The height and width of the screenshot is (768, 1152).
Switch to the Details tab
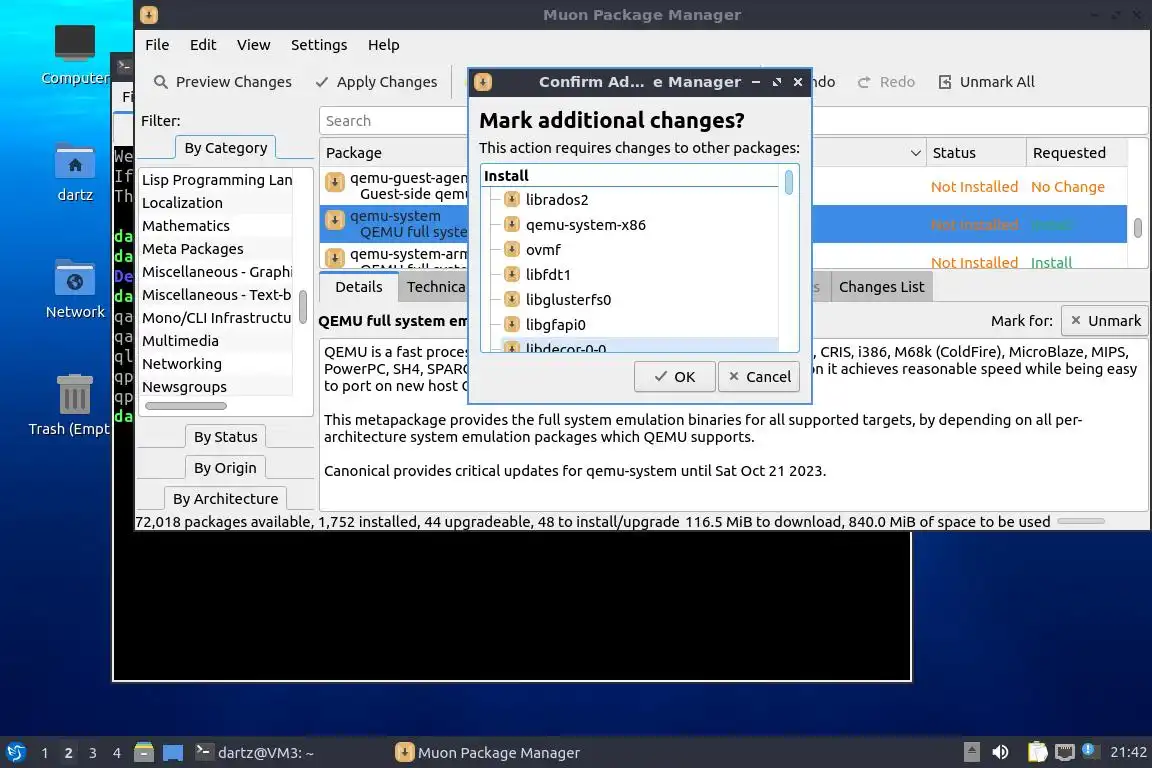coord(359,287)
